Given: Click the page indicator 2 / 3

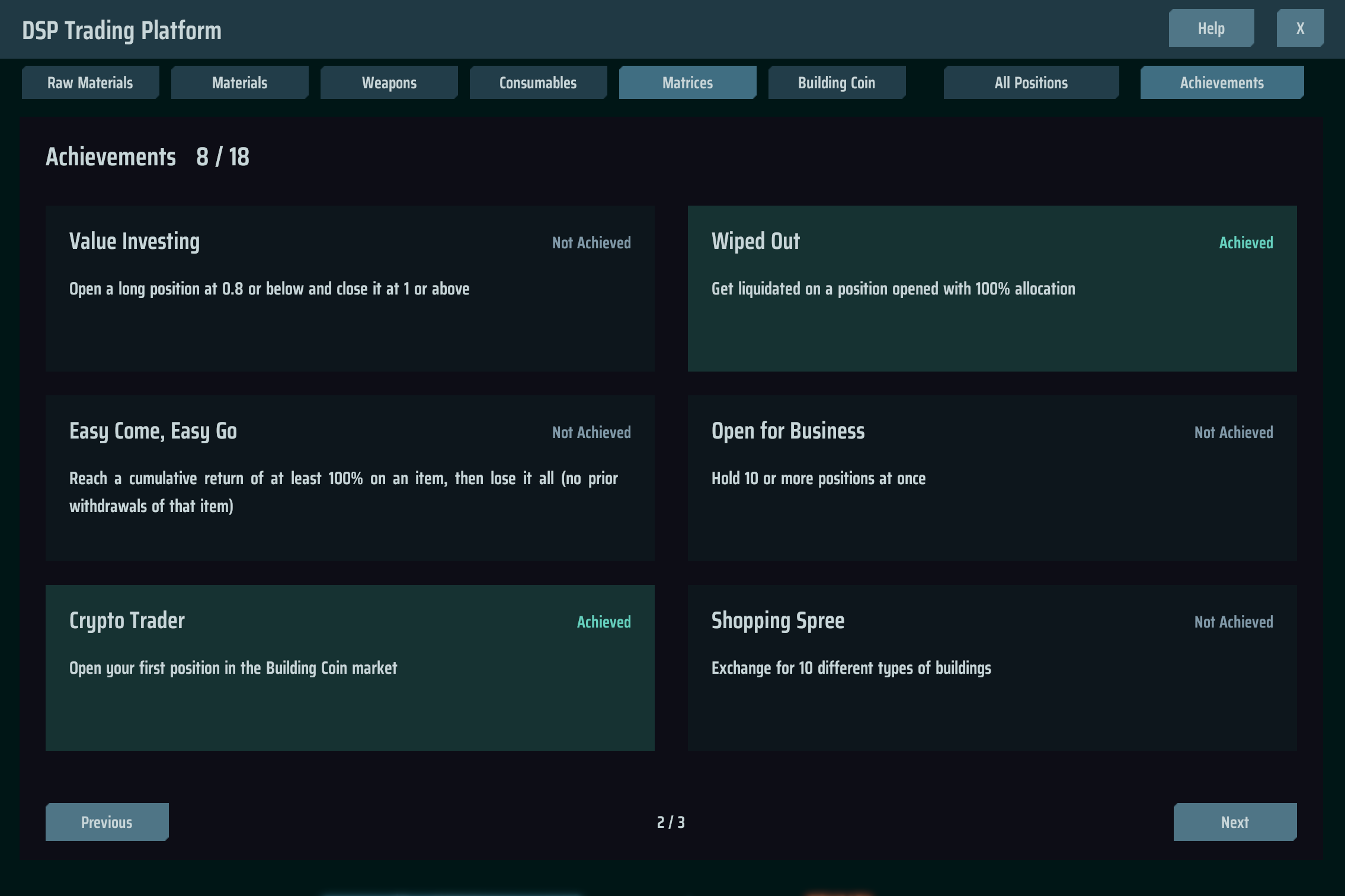Looking at the screenshot, I should pos(671,823).
